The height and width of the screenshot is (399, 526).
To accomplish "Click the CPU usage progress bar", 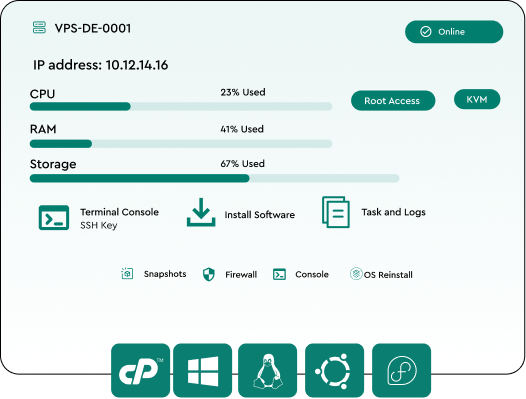I will click(181, 107).
